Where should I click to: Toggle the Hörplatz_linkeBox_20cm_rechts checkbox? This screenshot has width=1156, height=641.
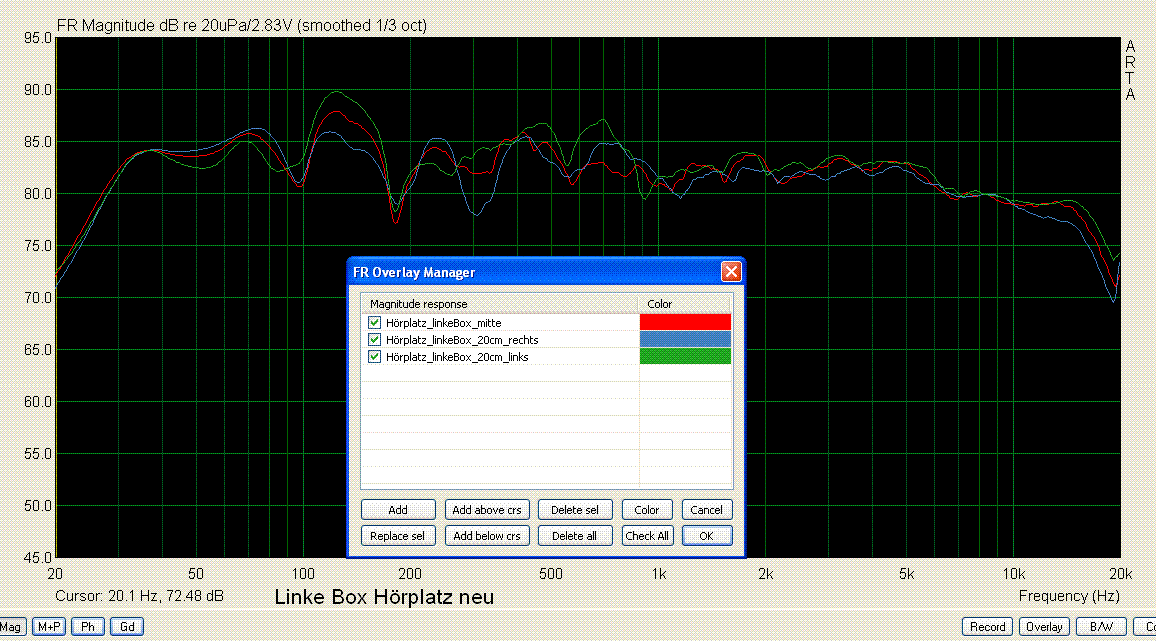375,340
